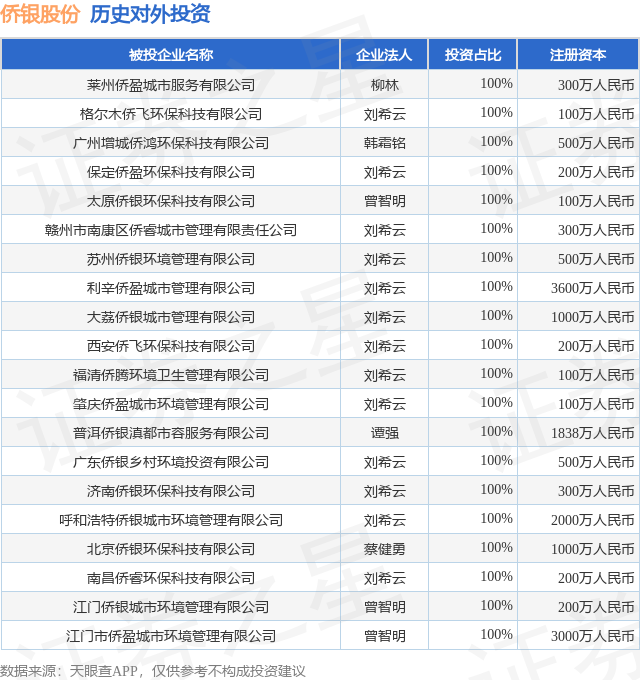The image size is (640, 680).
Task: Click 3600万人民币 registered capital value
Action: click(592, 288)
